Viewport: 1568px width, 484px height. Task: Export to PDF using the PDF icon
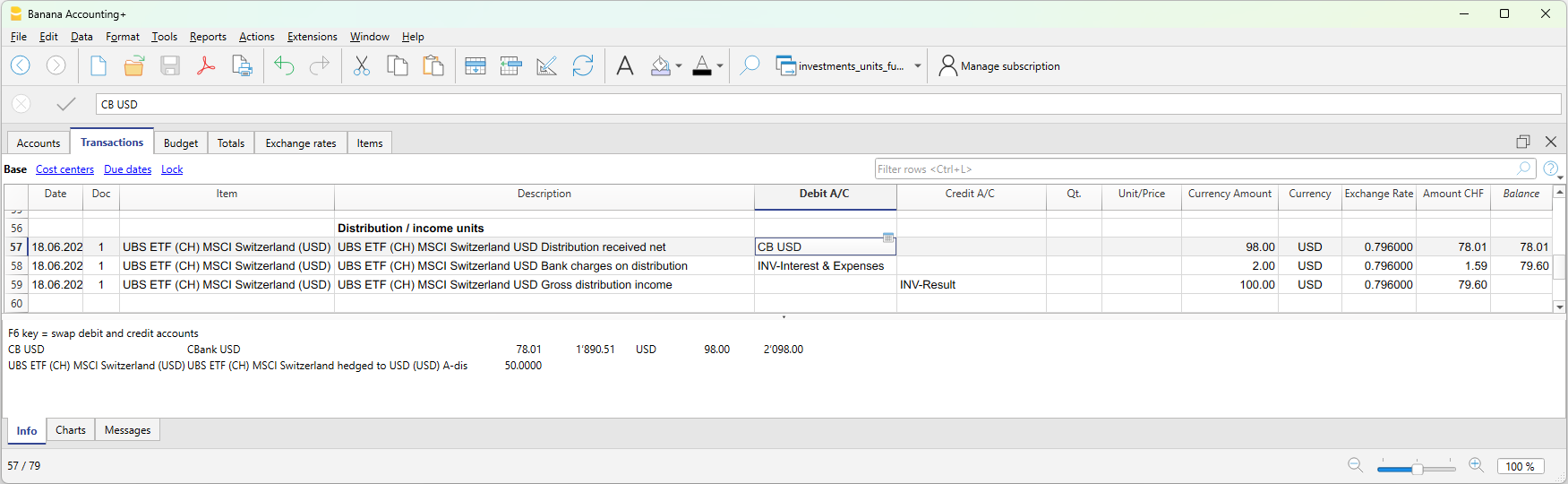click(206, 65)
